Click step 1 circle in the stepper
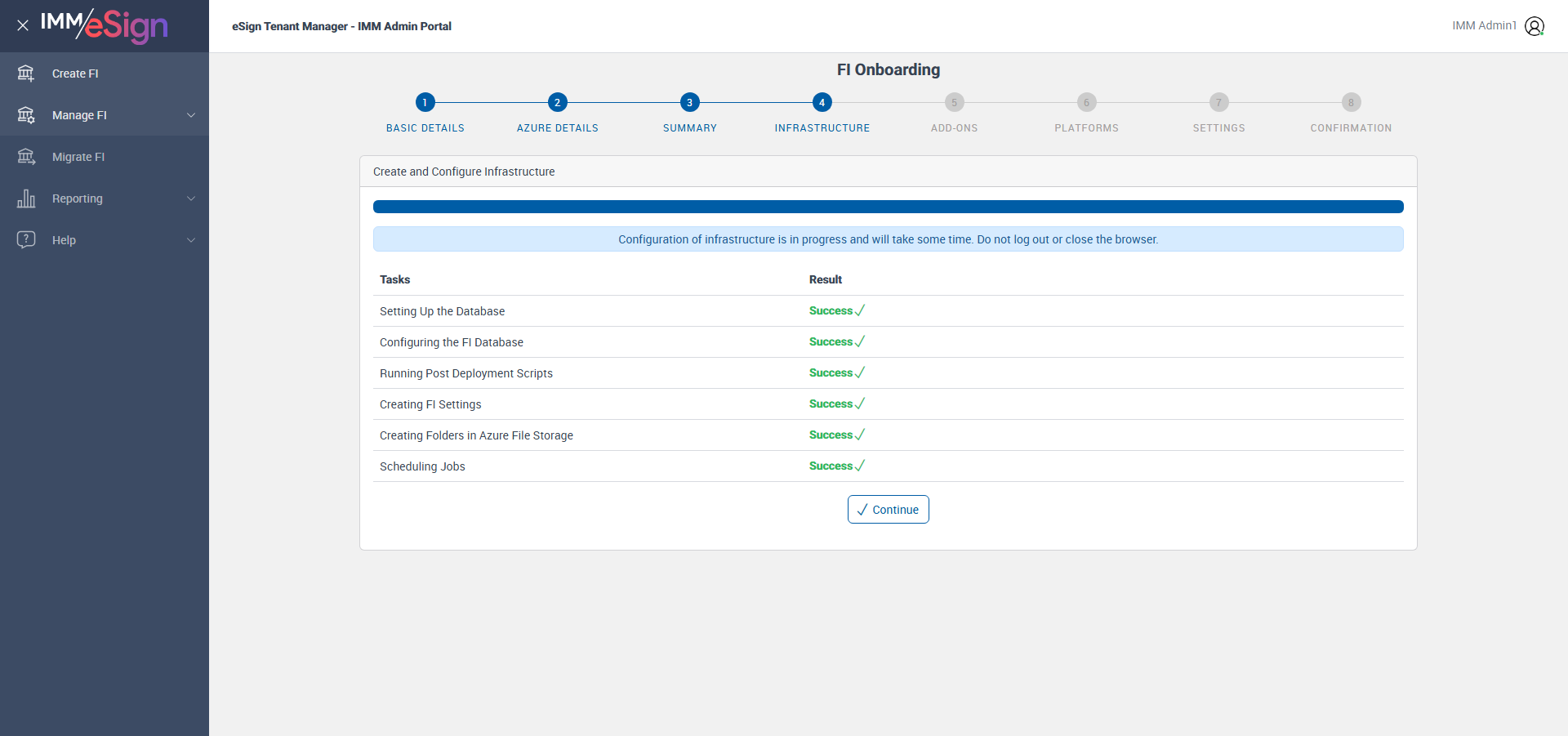This screenshot has width=1568, height=736. coord(425,102)
